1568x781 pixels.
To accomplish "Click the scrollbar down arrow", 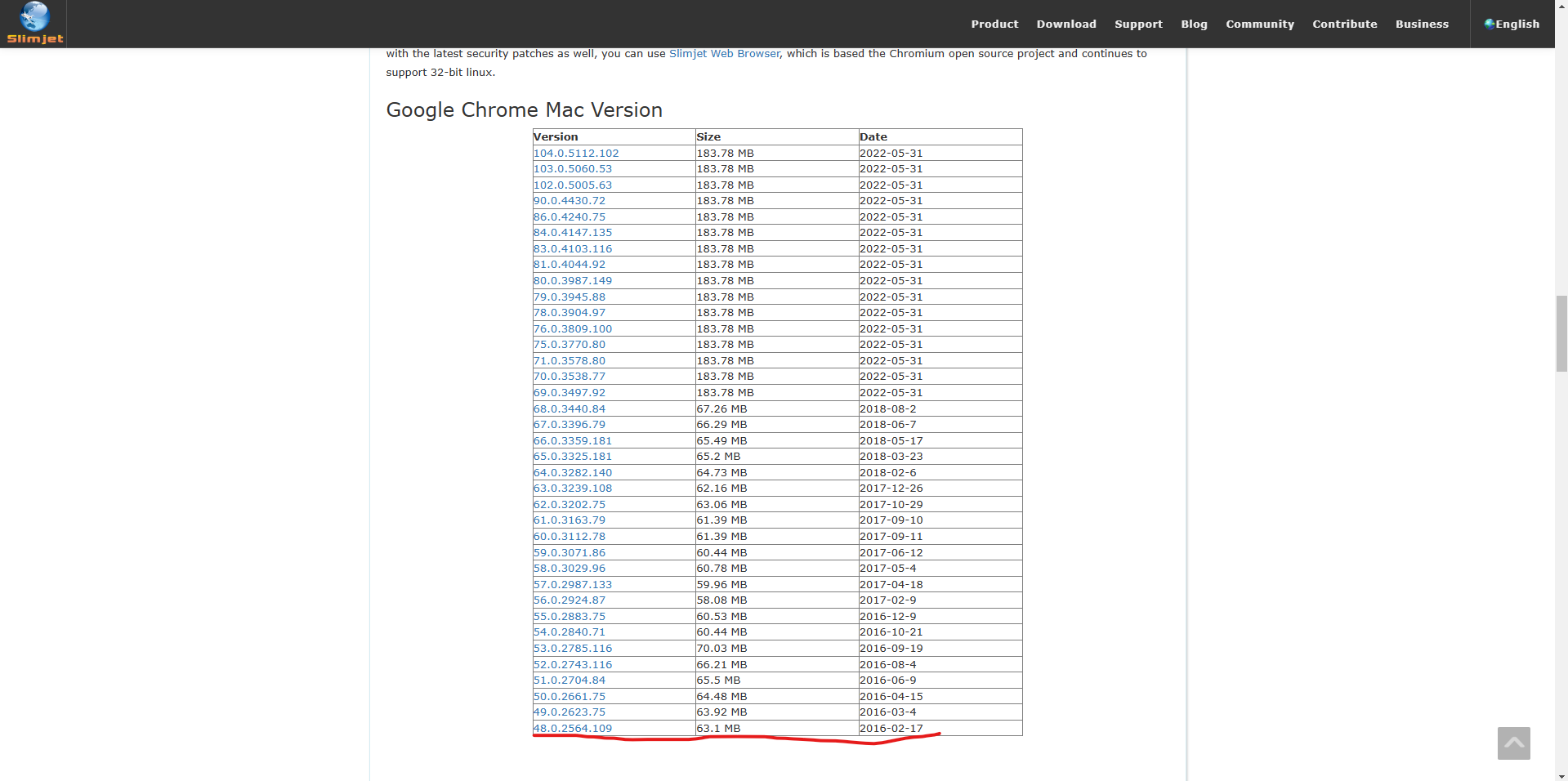I will (x=1561, y=775).
